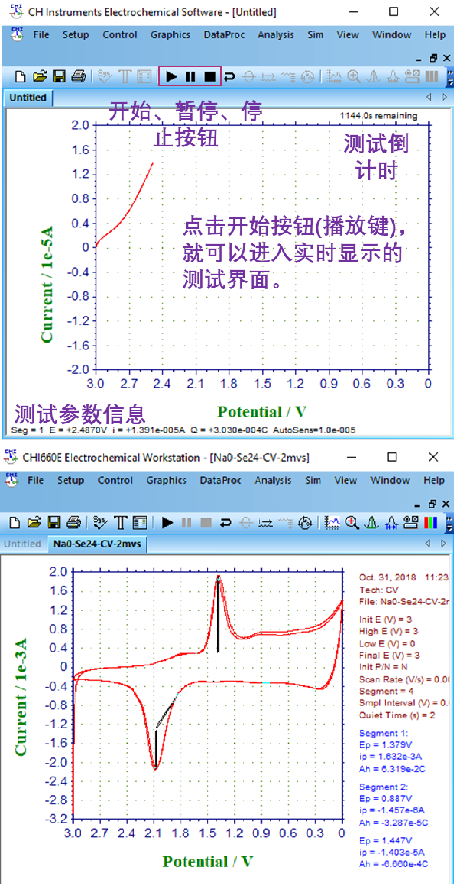This screenshot has width=454, height=885.
Task: Open View menu in CH Instruments window
Action: point(347,34)
